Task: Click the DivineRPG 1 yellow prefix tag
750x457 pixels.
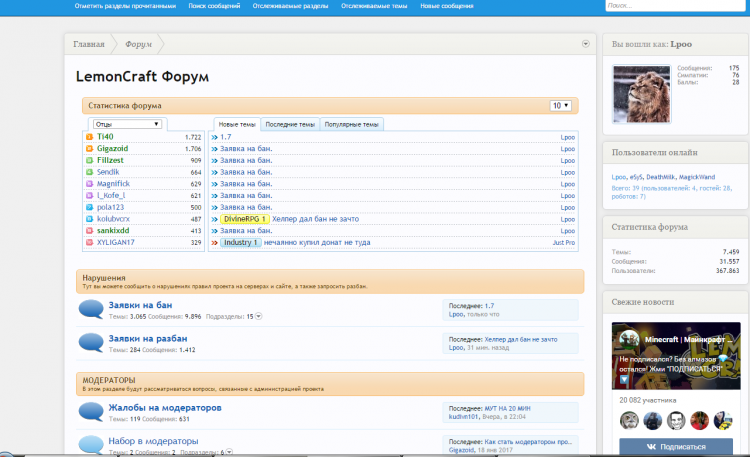Action: click(x=245, y=219)
